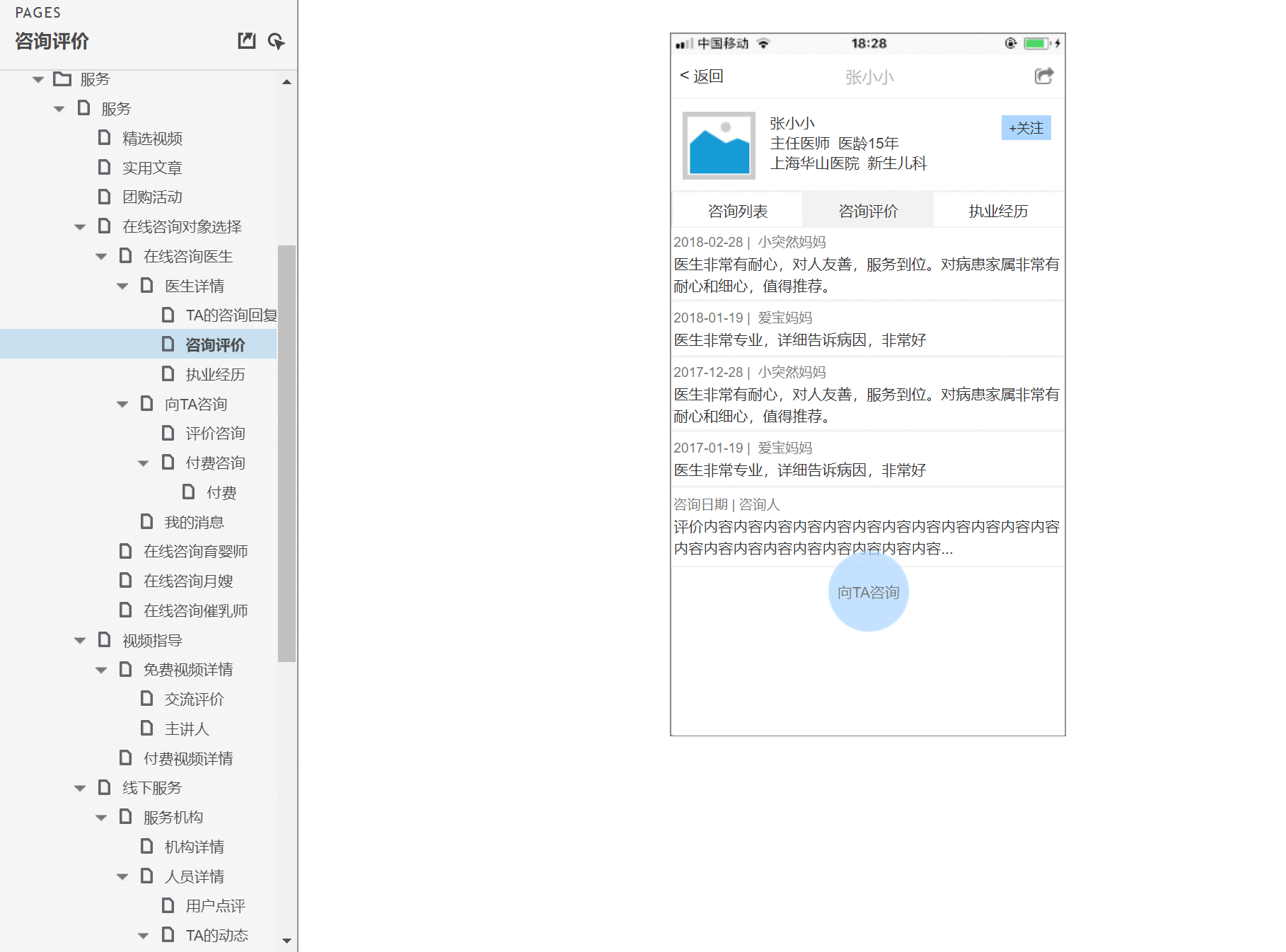
Task: Open the 在线咨询催乳师 page
Action: tap(195, 610)
